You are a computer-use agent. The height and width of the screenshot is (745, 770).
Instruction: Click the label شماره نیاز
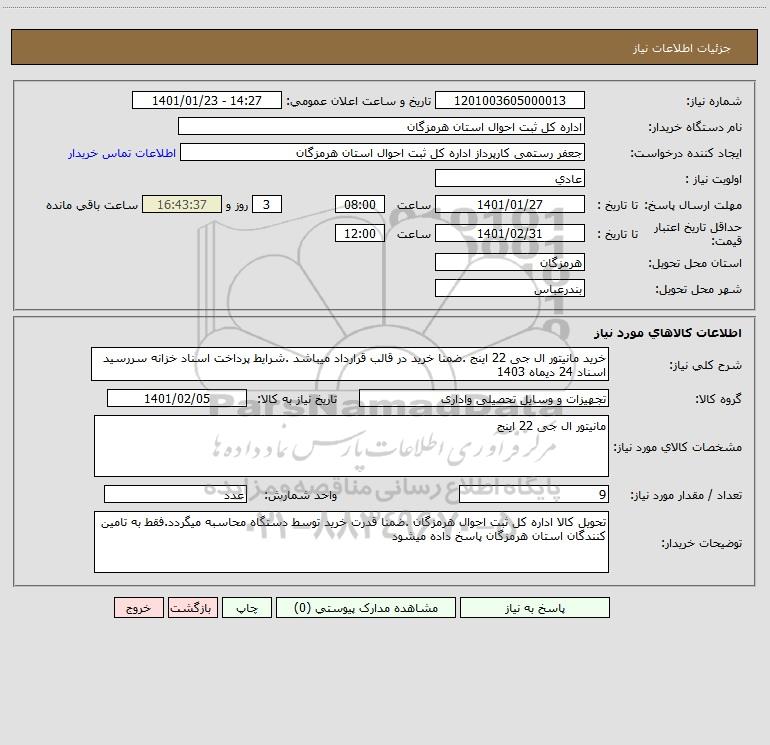tap(714, 101)
